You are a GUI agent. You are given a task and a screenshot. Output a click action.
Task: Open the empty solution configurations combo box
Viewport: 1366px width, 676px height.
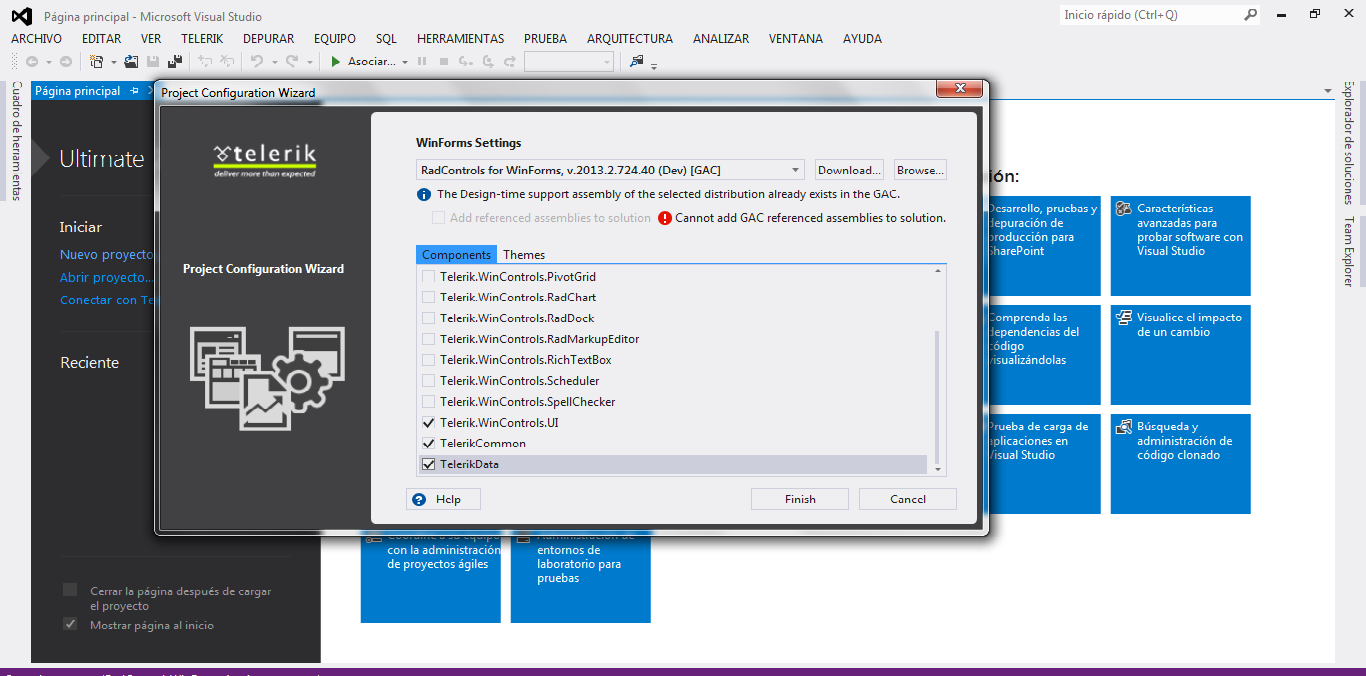[x=569, y=62]
